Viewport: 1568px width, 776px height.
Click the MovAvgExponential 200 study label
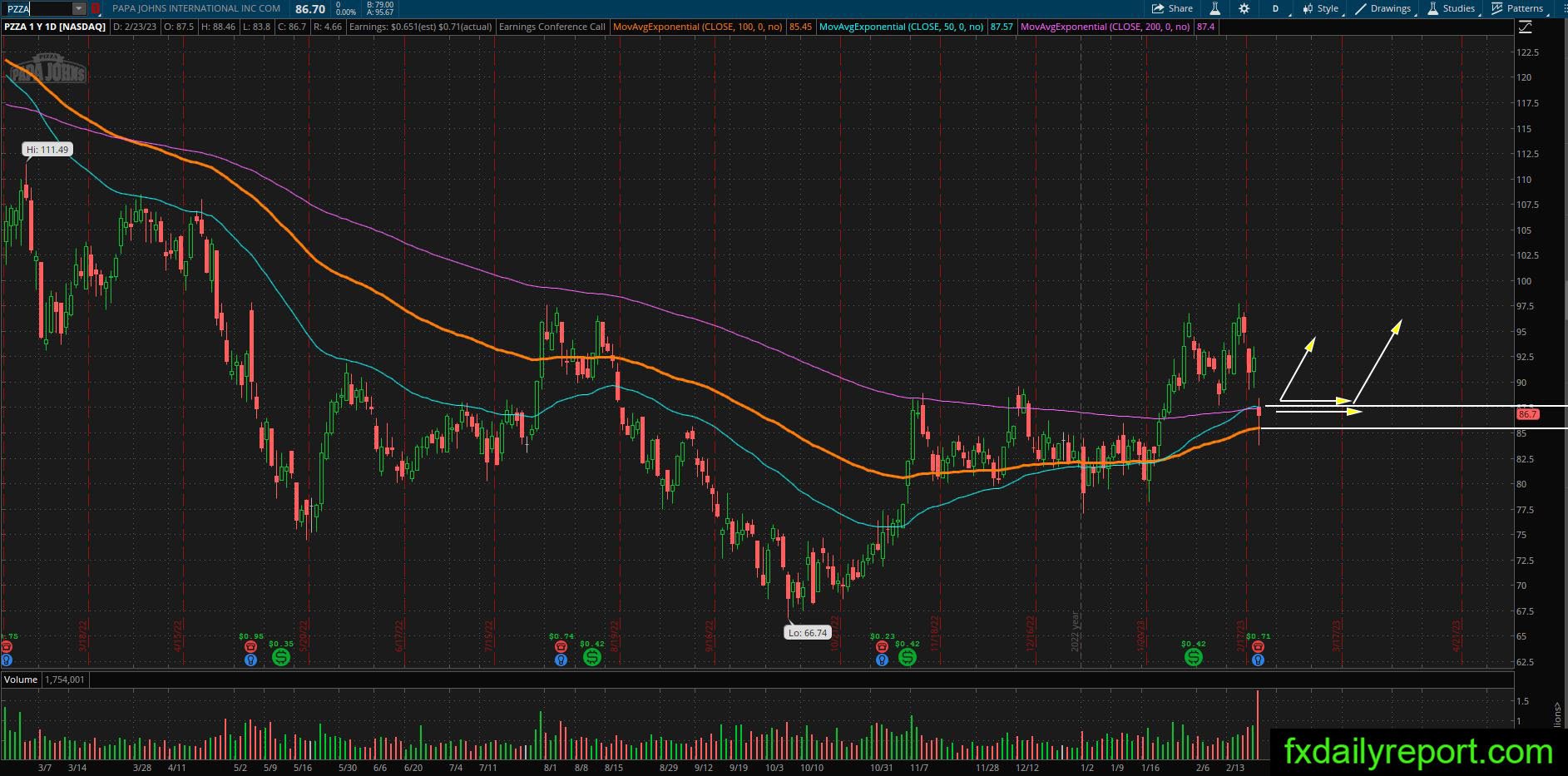[1105, 27]
